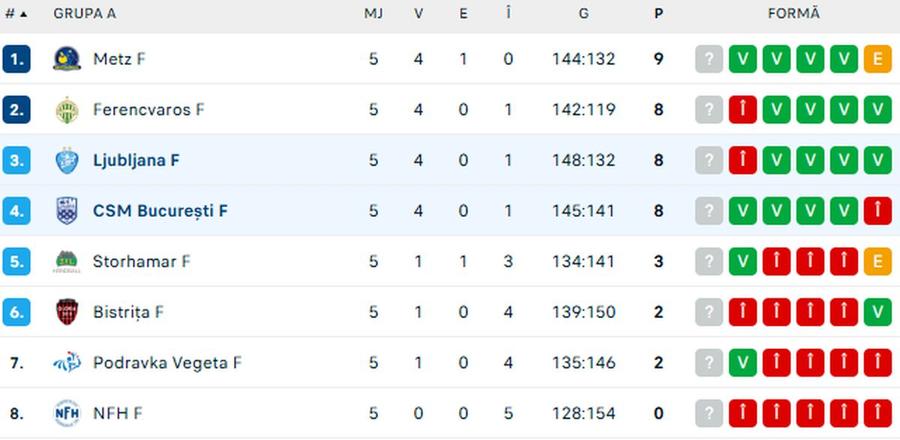The height and width of the screenshot is (440, 900).
Task: Click the Bistrița F team crest
Action: [x=67, y=312]
